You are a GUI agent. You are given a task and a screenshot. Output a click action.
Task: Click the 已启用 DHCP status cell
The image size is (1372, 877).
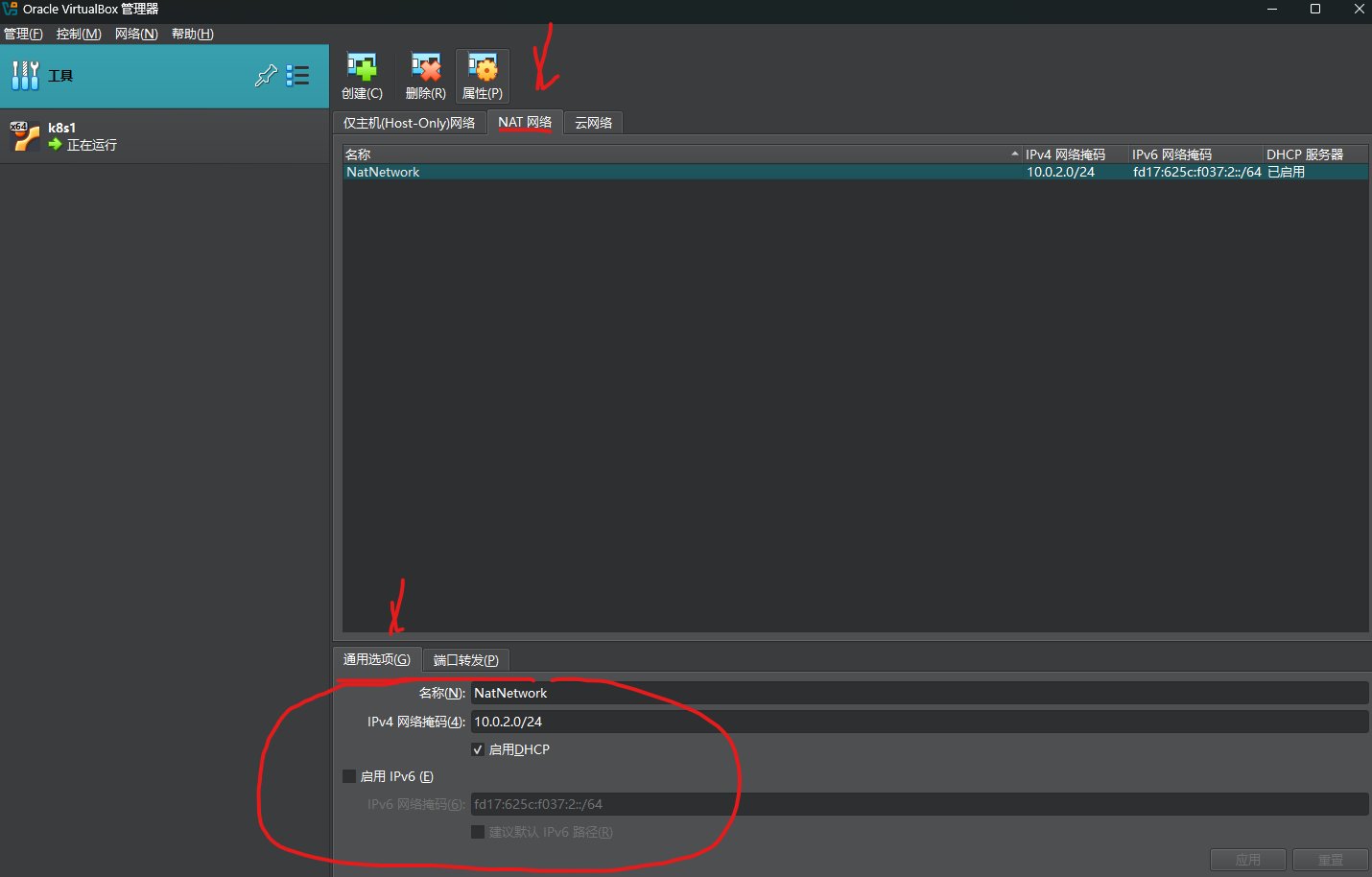tap(1287, 172)
